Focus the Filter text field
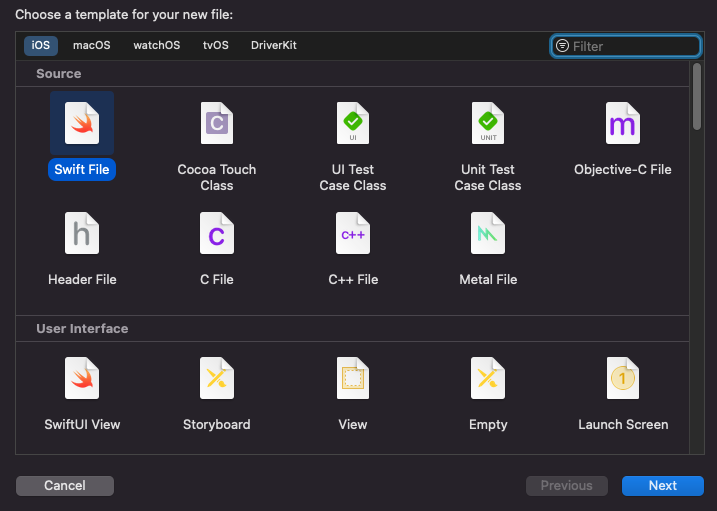Viewport: 717px width, 511px height. (625, 46)
